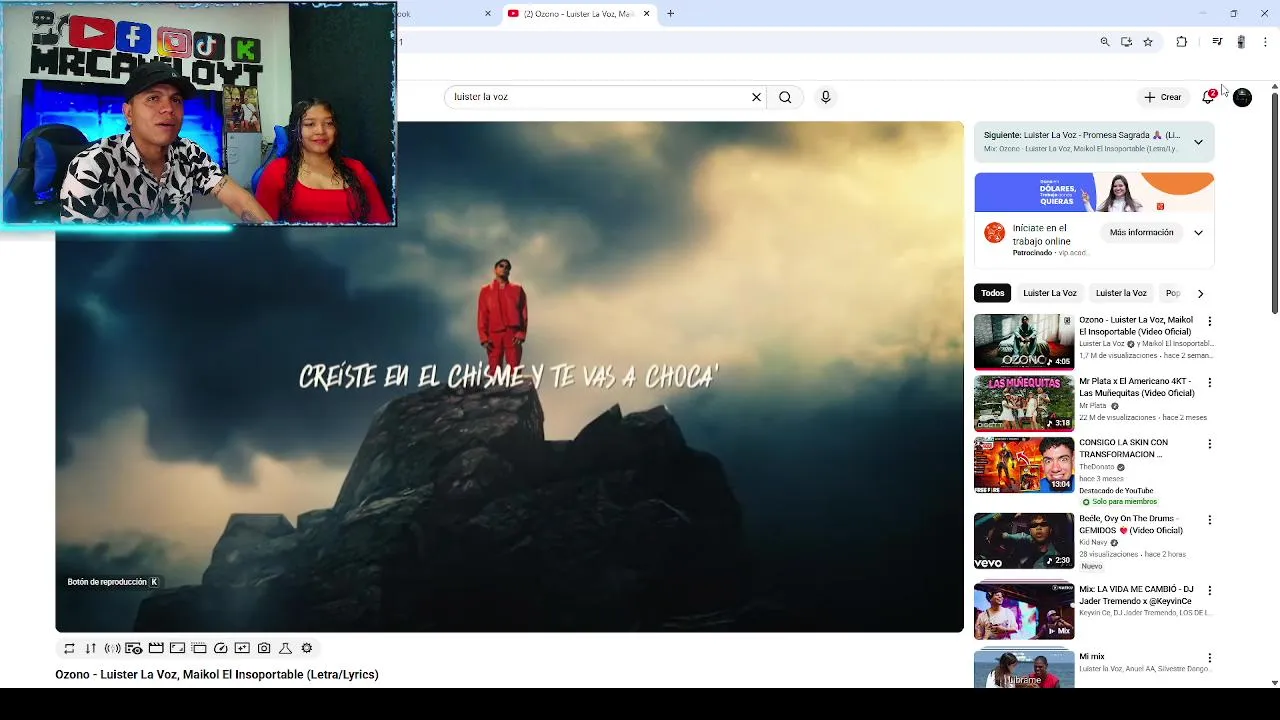The image size is (1280, 720).
Task: Select the first Luister La Voz chip
Action: pyautogui.click(x=1049, y=293)
